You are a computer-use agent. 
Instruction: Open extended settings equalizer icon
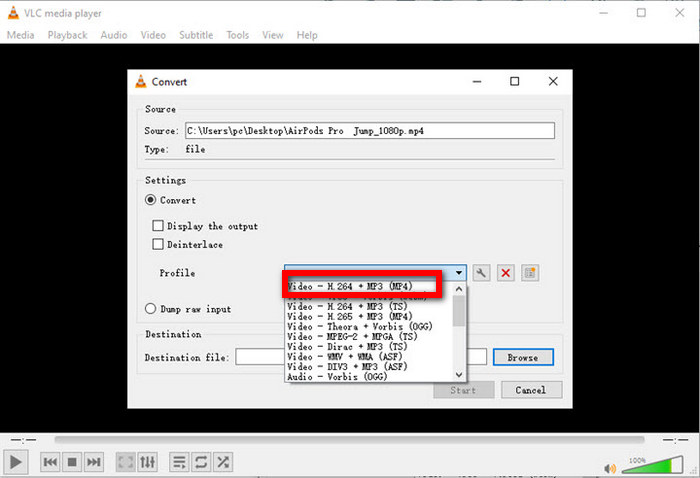pyautogui.click(x=147, y=462)
